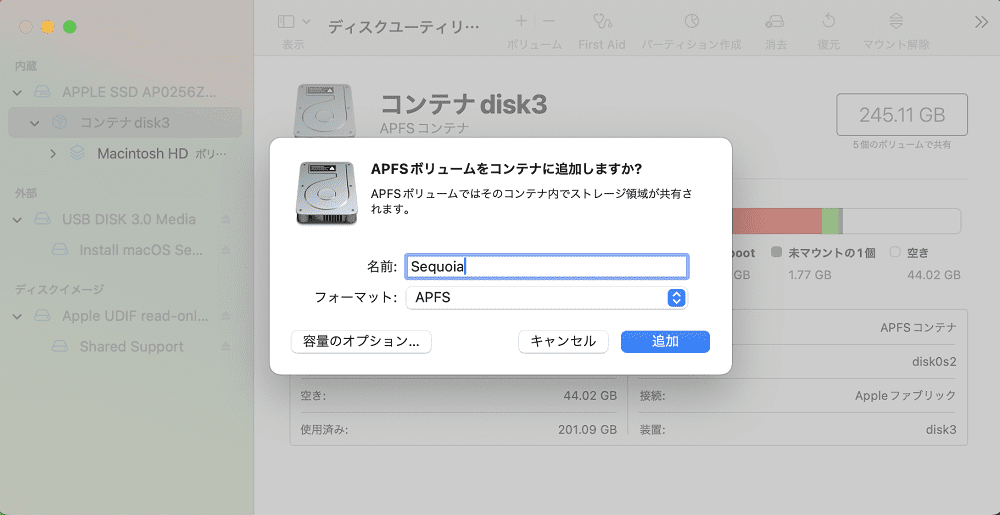Click the コンテナ disk3 cube icon
The width and height of the screenshot is (1000, 515).
pos(59,122)
